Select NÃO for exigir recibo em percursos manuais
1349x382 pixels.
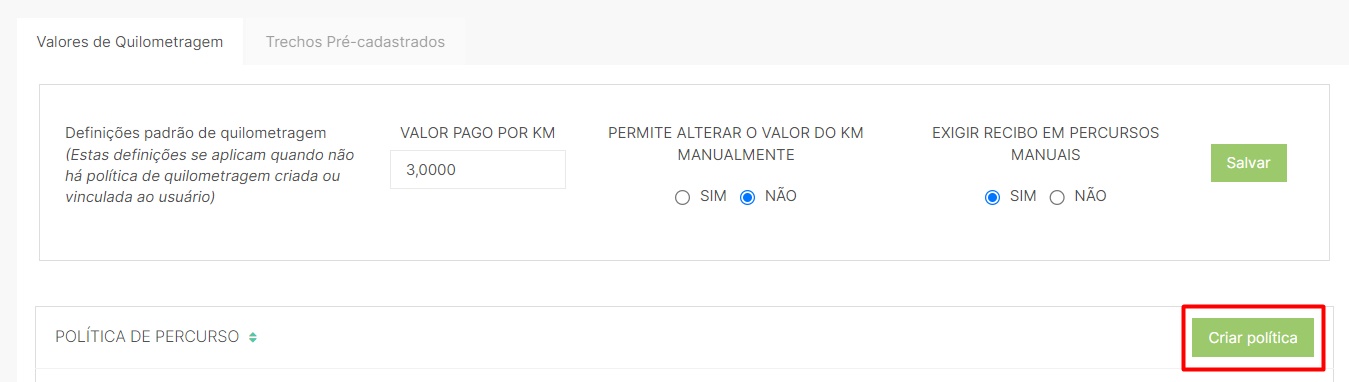coord(1057,197)
